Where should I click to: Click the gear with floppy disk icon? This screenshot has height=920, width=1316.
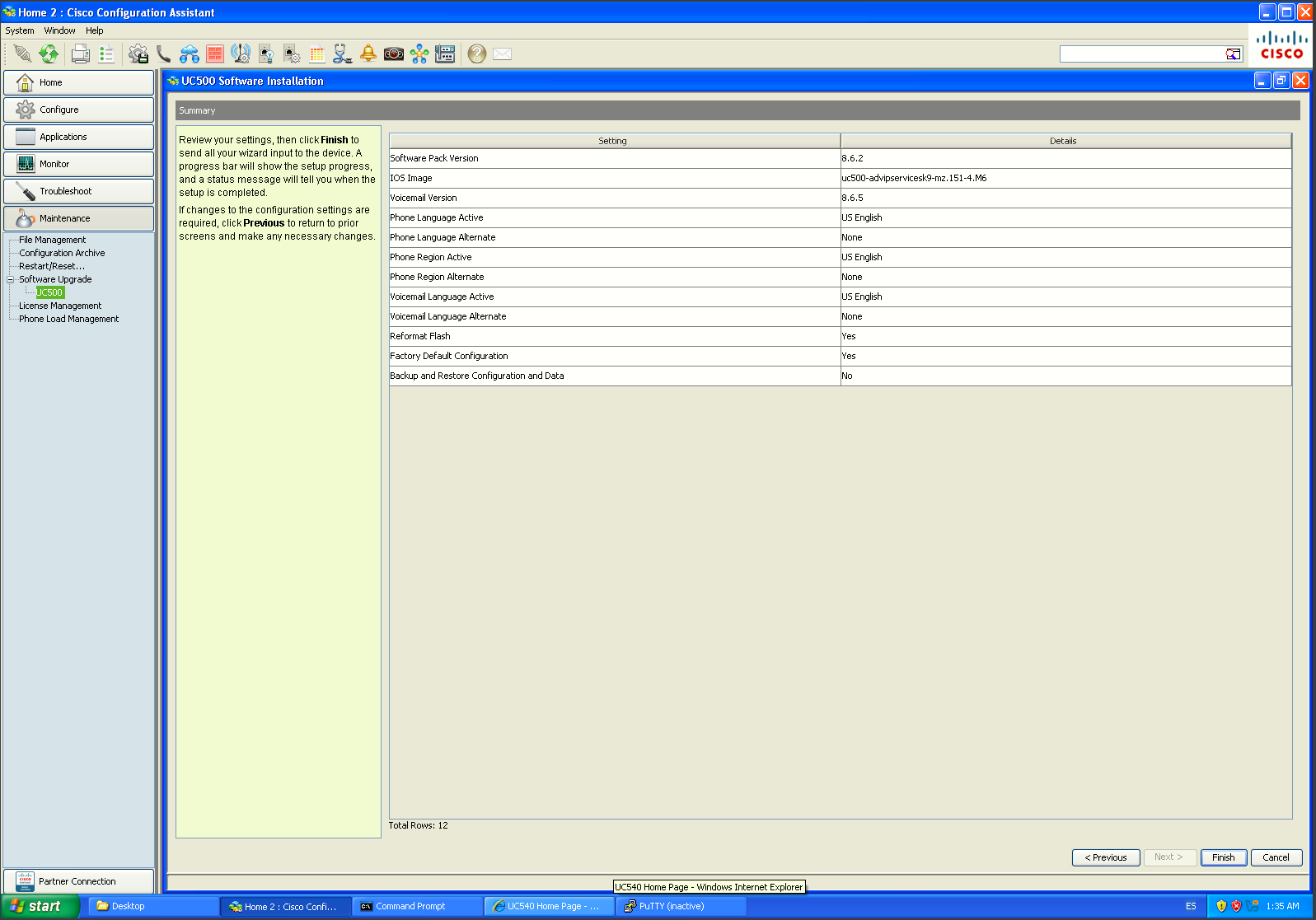pyautogui.click(x=138, y=54)
